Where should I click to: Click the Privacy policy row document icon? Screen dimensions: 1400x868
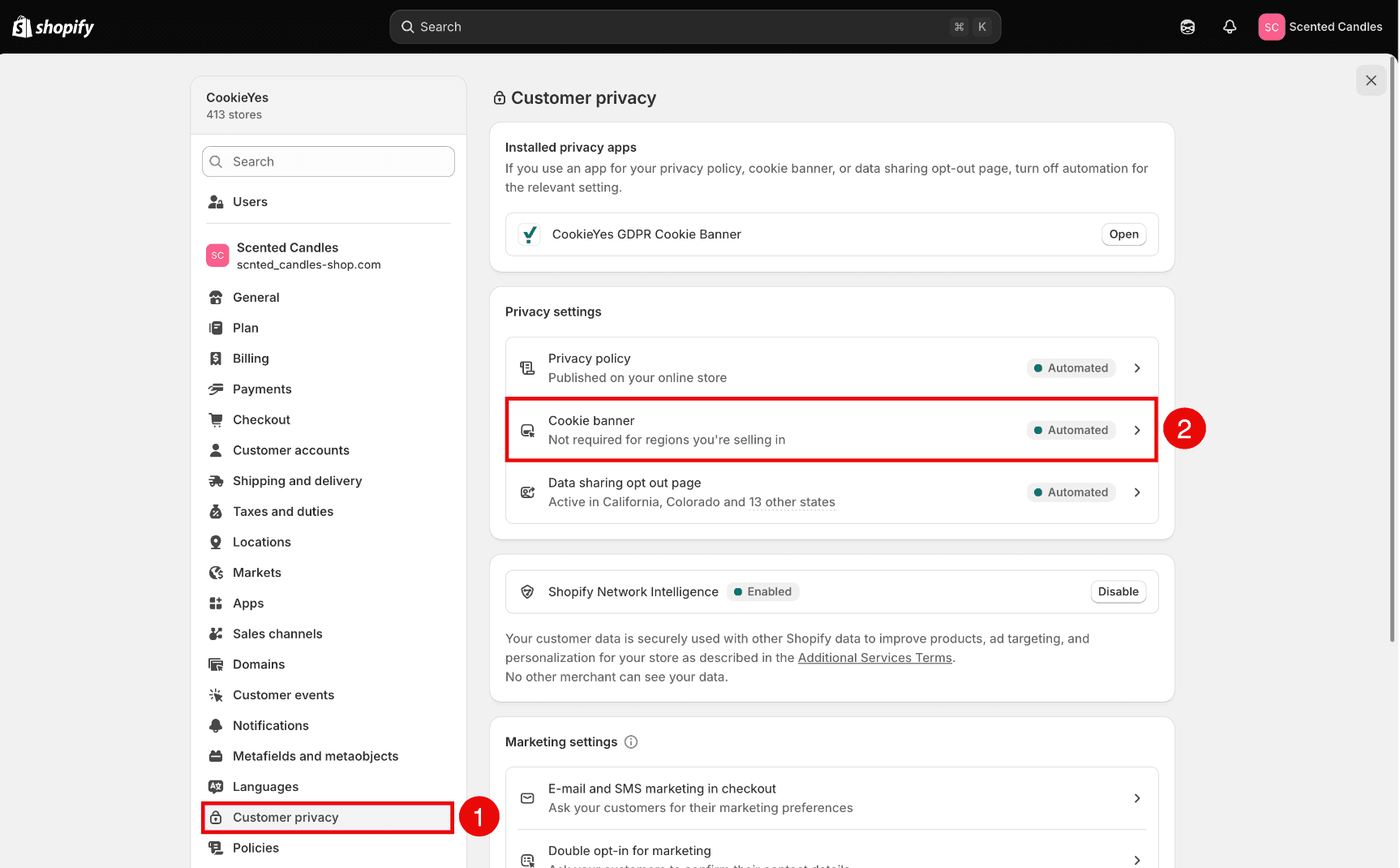point(527,368)
